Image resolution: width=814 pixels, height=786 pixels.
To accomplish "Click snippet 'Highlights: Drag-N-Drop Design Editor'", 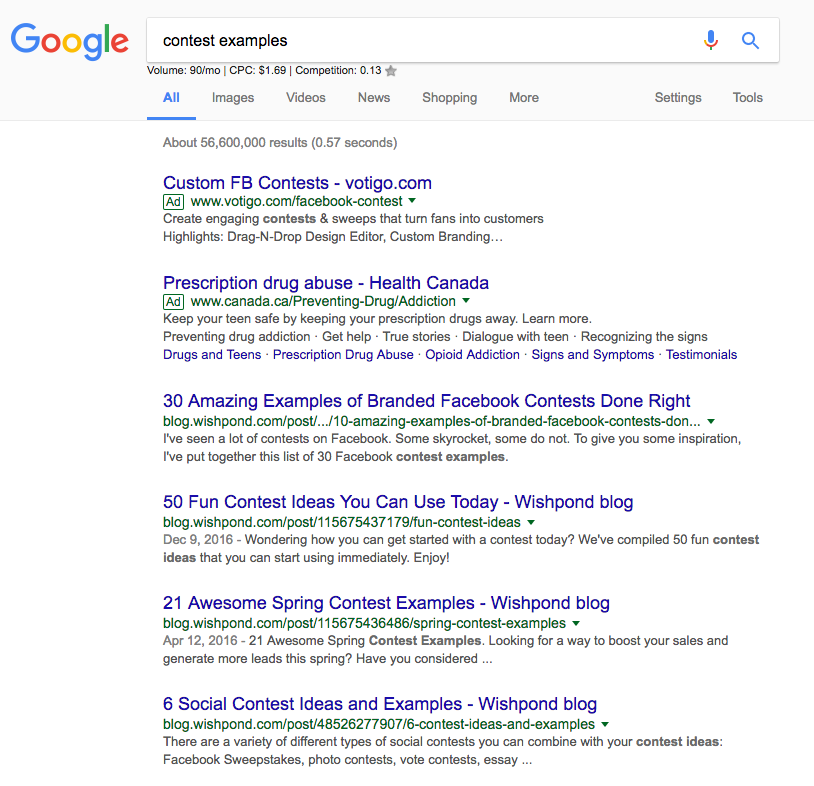I will pos(333,237).
